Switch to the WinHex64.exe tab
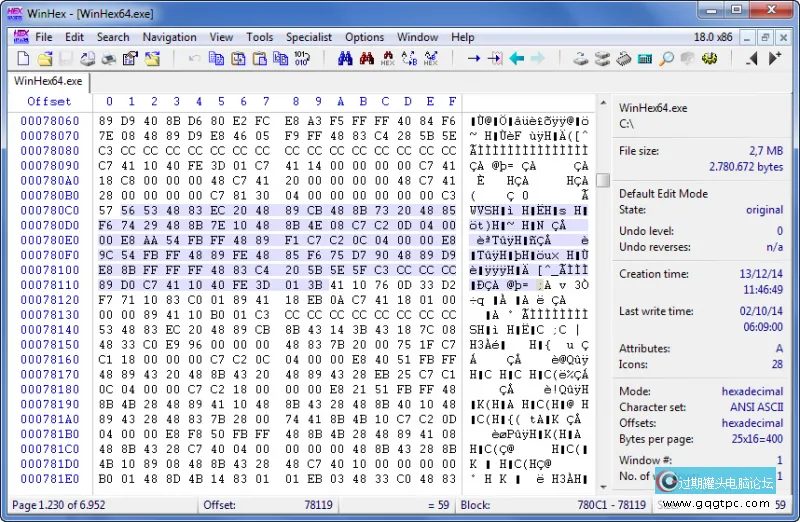The image size is (800, 522). point(47,81)
